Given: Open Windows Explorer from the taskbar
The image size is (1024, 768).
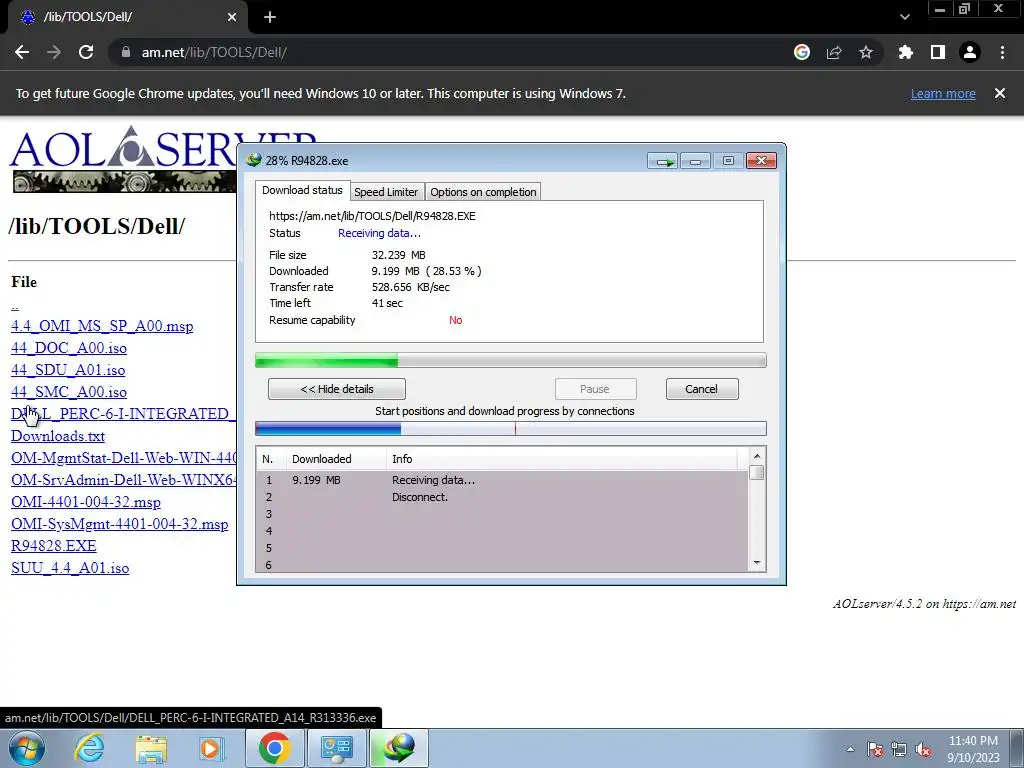Looking at the screenshot, I should tap(151, 748).
